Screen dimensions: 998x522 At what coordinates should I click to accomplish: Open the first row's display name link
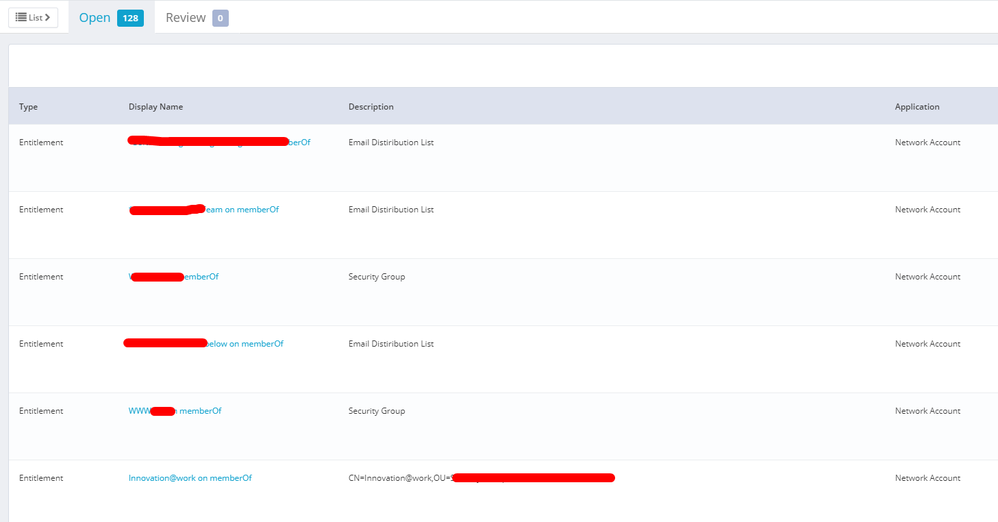click(298, 143)
